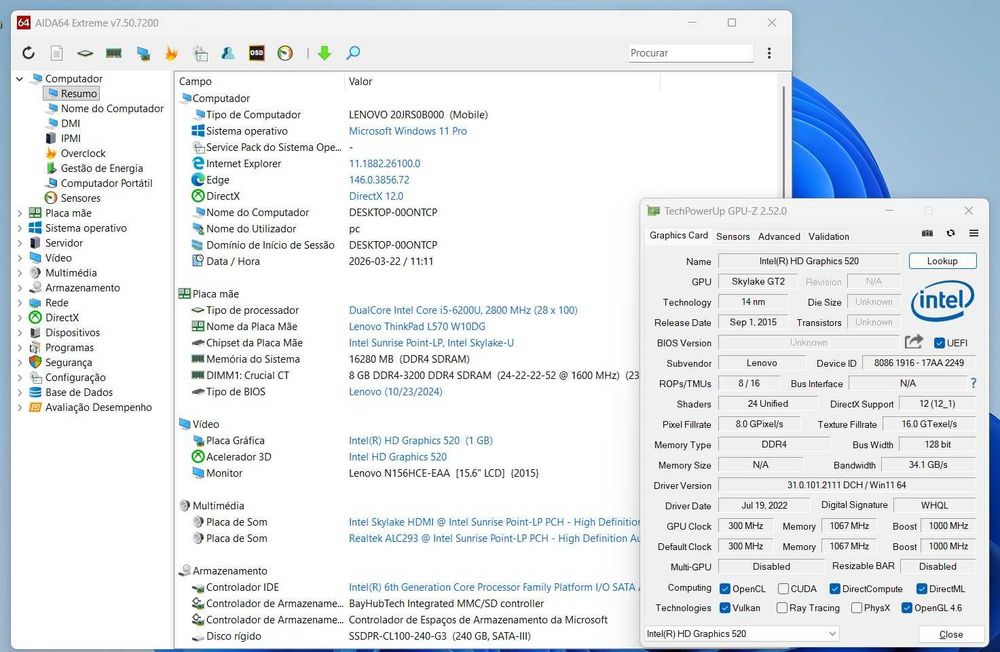Switch to the Validation tab
Viewport: 1000px width, 652px height.
[x=828, y=236]
